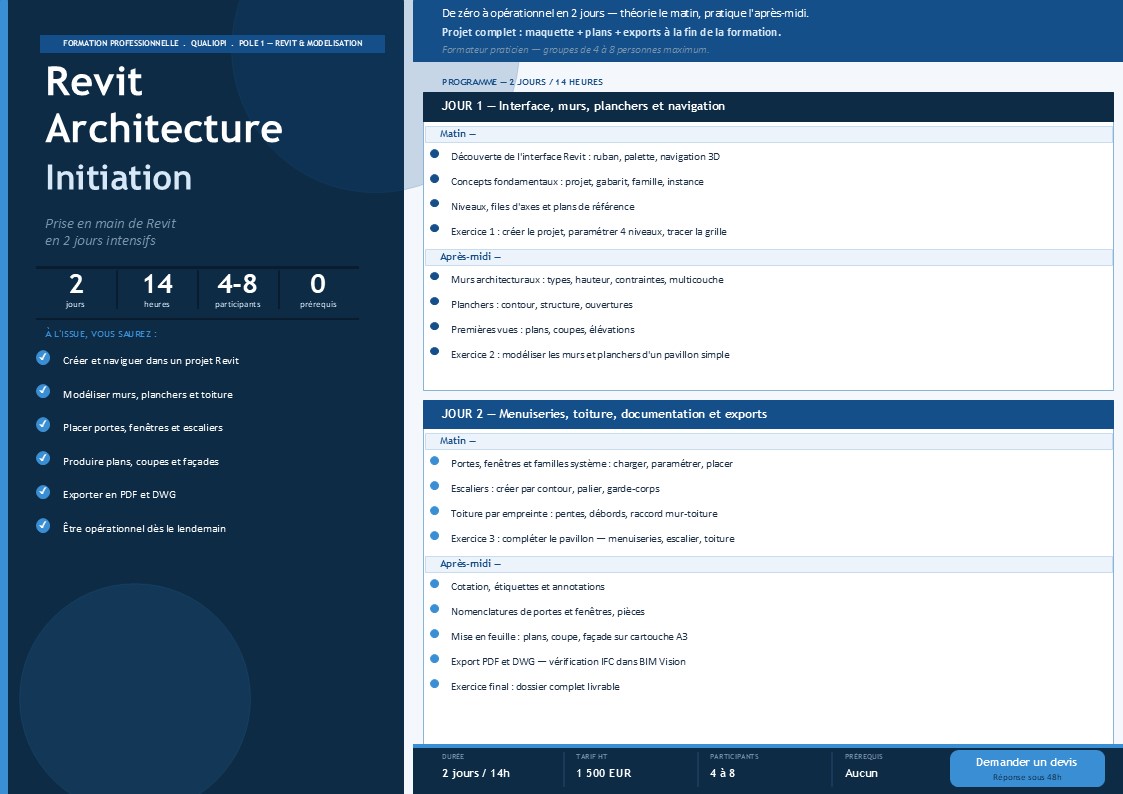Click the 'Matin —' label under JOUR 1
The image size is (1123, 794).
tap(458, 134)
